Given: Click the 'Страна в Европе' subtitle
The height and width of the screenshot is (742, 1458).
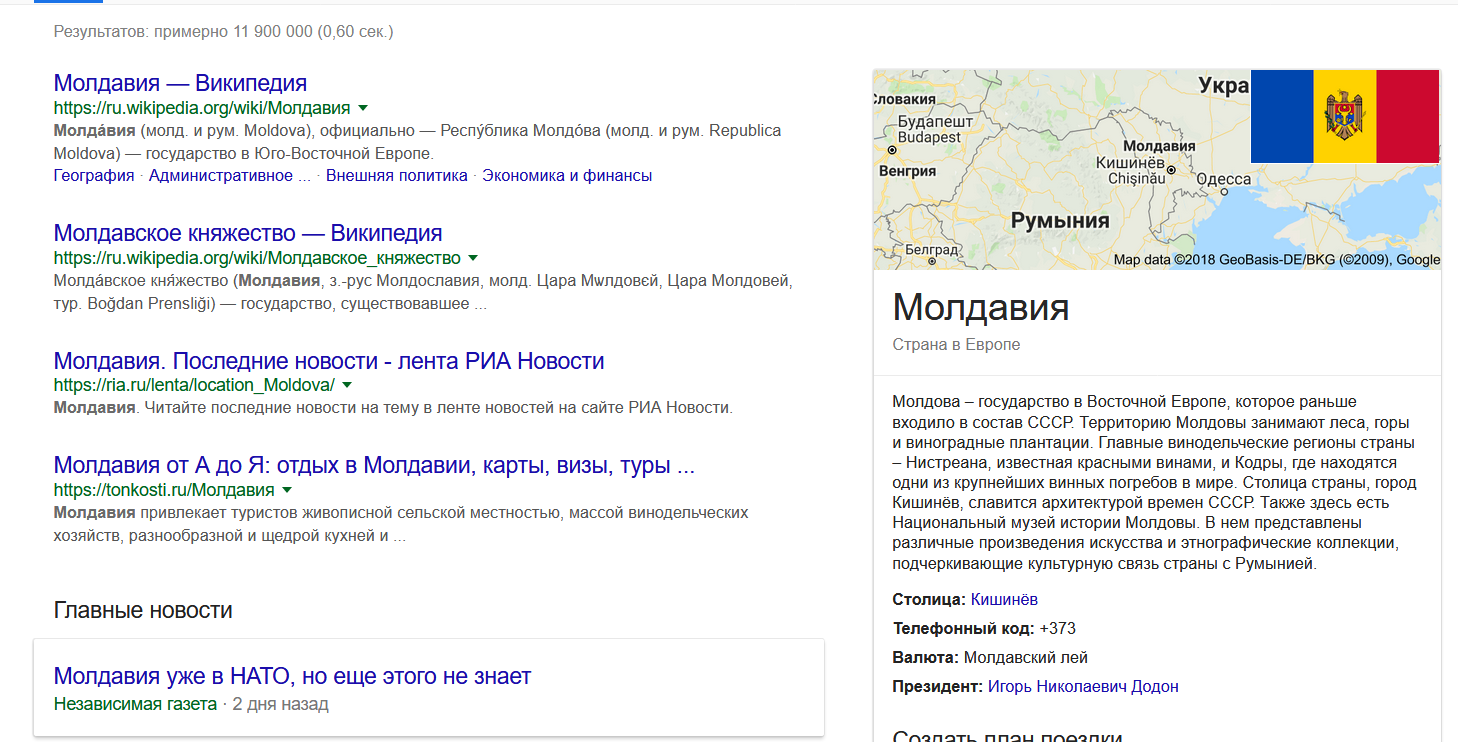Looking at the screenshot, I should pos(956,345).
